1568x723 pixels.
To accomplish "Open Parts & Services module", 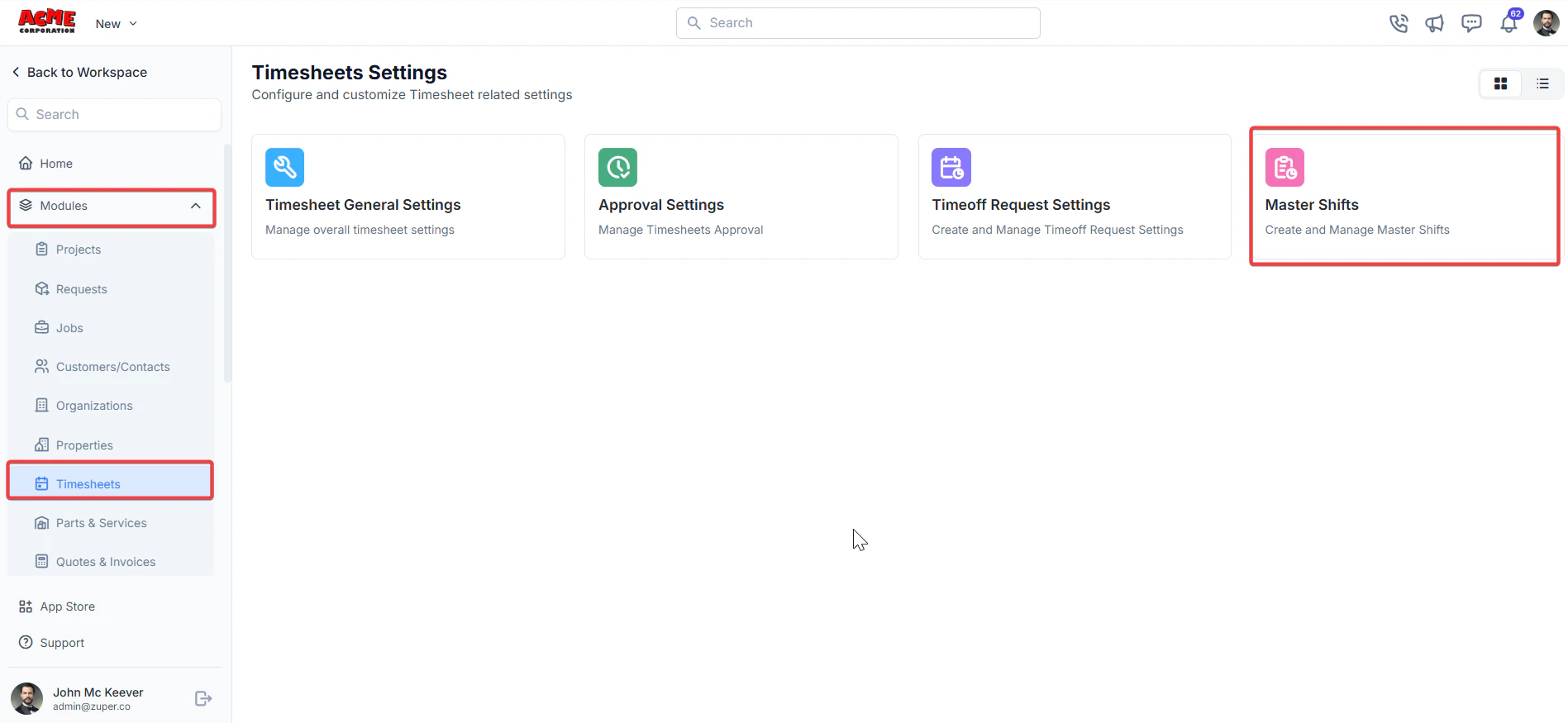I will point(111,523).
